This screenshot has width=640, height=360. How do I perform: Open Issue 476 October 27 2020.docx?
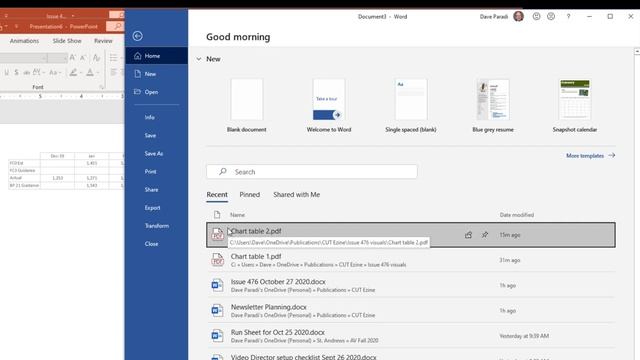(x=411, y=285)
